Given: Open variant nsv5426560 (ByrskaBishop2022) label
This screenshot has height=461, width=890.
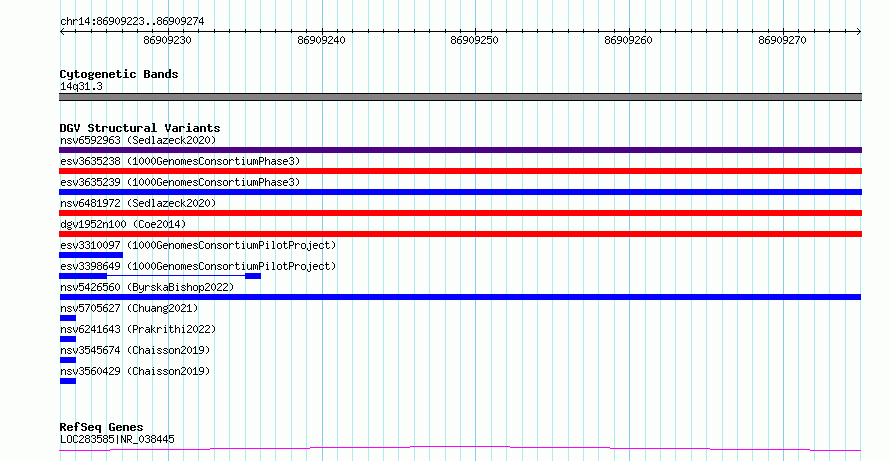Looking at the screenshot, I should [x=147, y=287].
